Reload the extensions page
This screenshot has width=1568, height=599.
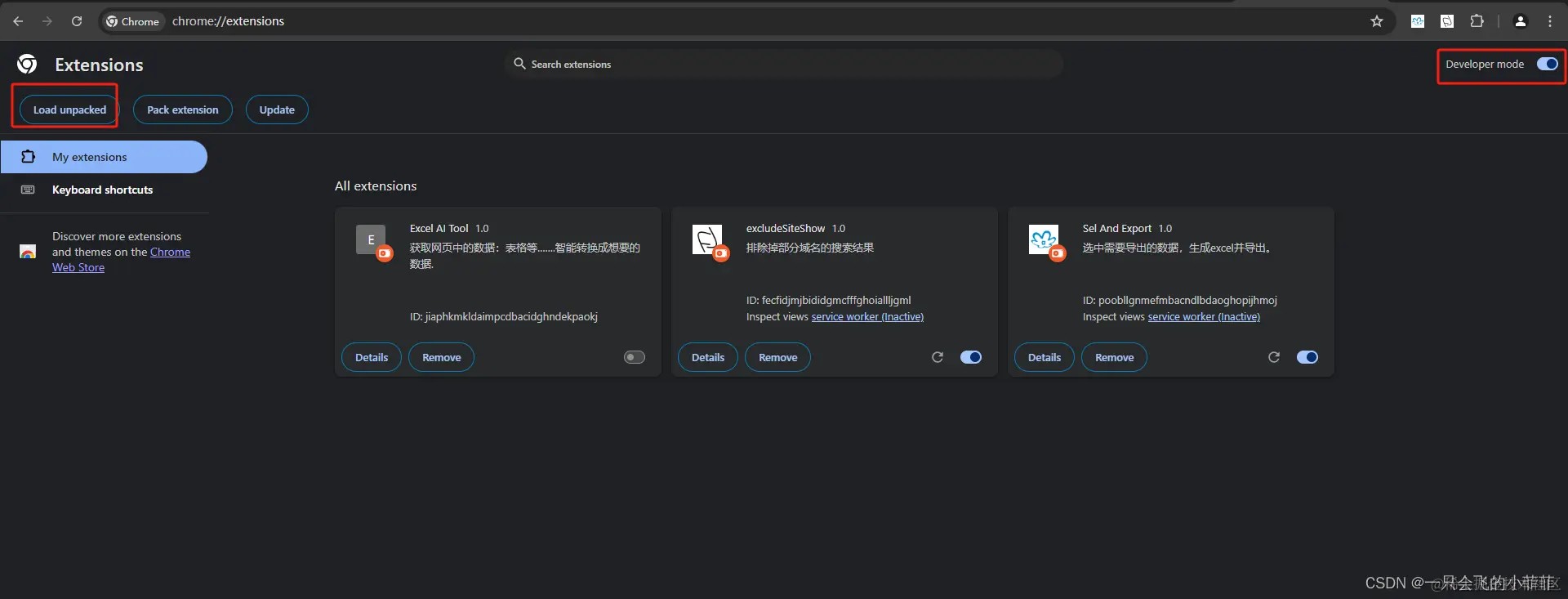coord(77,21)
